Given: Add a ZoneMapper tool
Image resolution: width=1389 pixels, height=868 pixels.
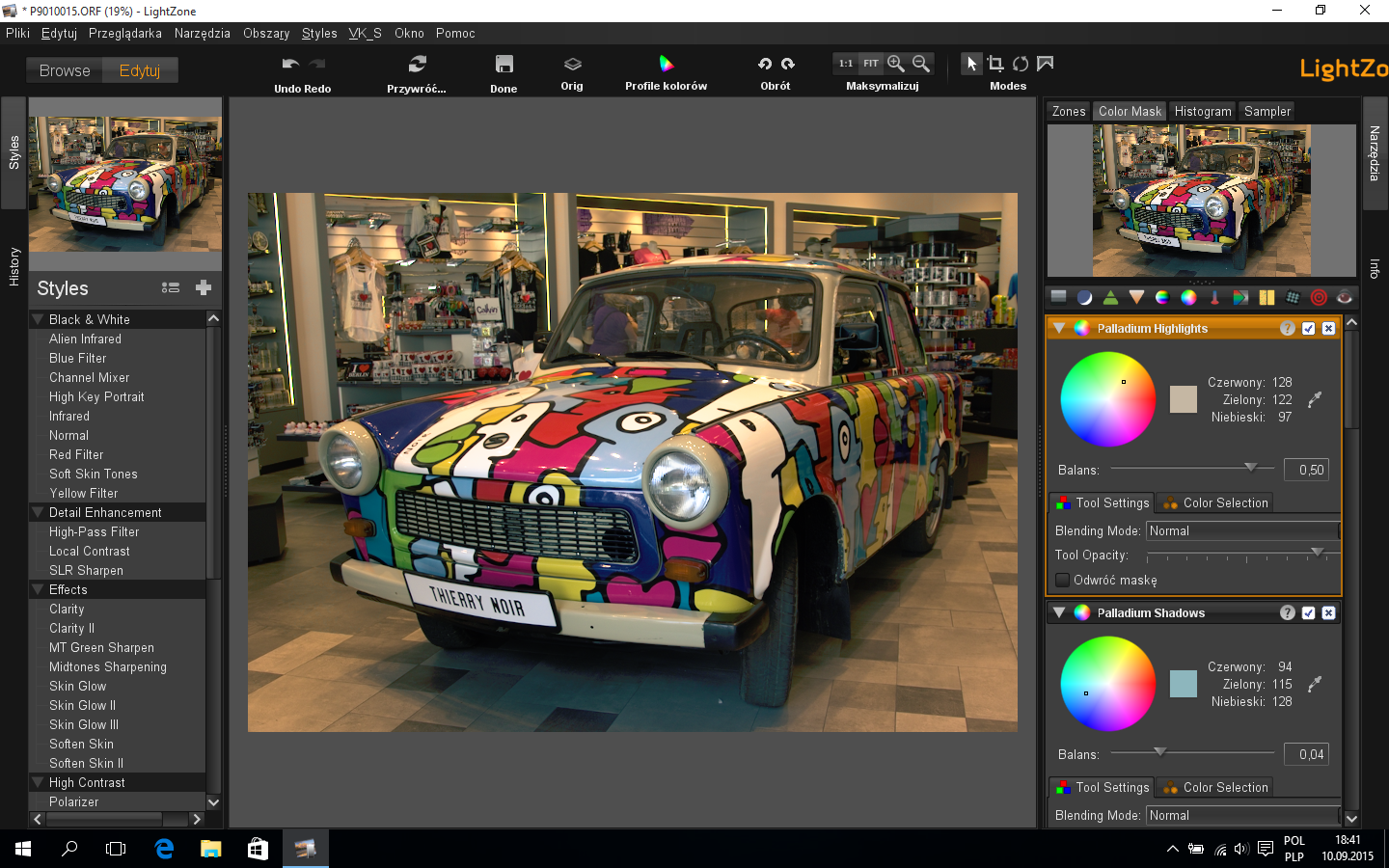Looking at the screenshot, I should (x=1059, y=297).
